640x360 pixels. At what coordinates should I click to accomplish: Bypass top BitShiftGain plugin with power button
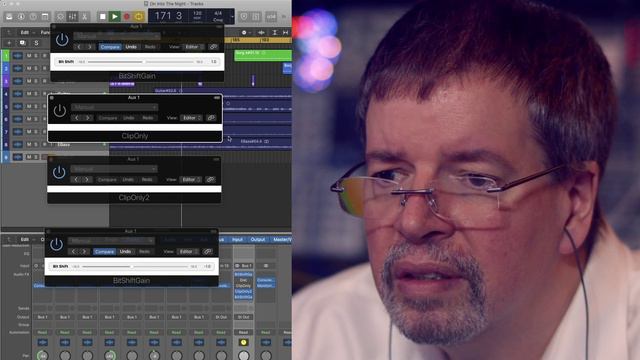62,40
